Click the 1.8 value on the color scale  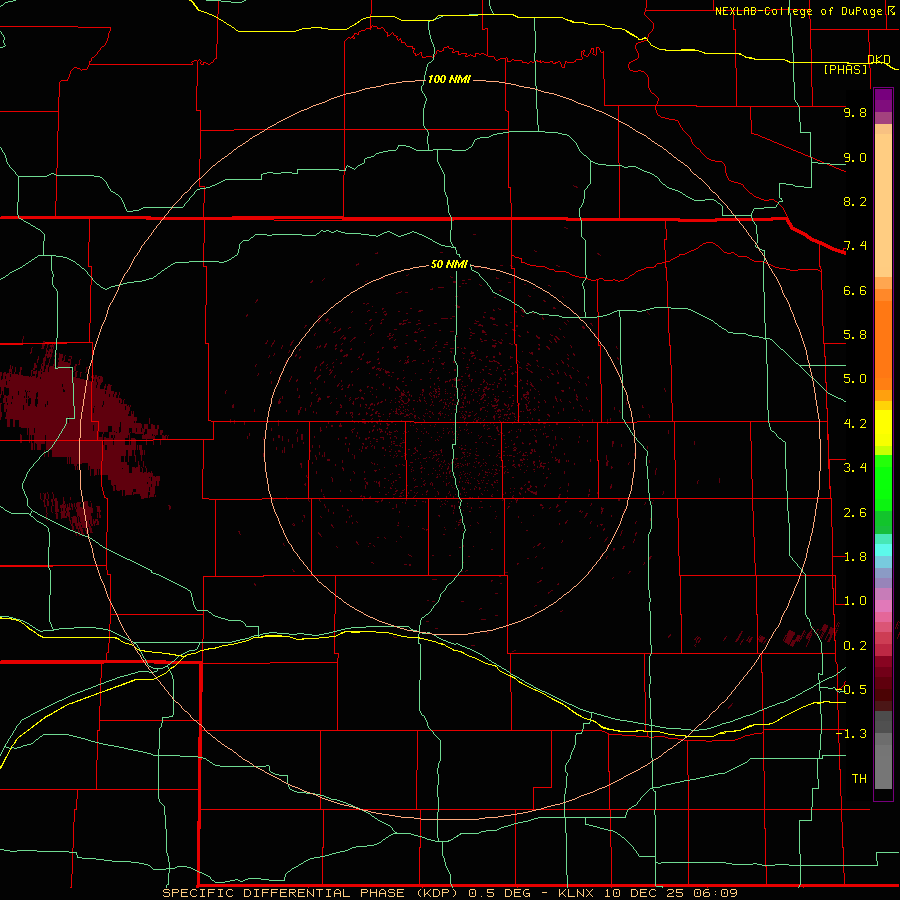coord(855,557)
